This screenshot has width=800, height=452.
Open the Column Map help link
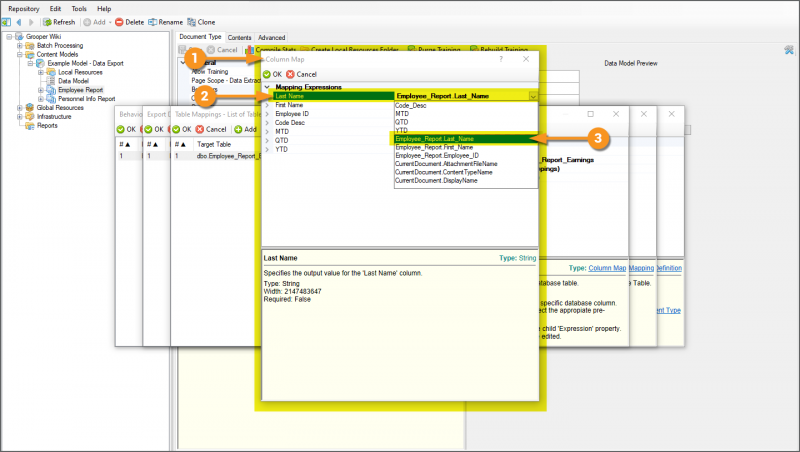[x=607, y=268]
